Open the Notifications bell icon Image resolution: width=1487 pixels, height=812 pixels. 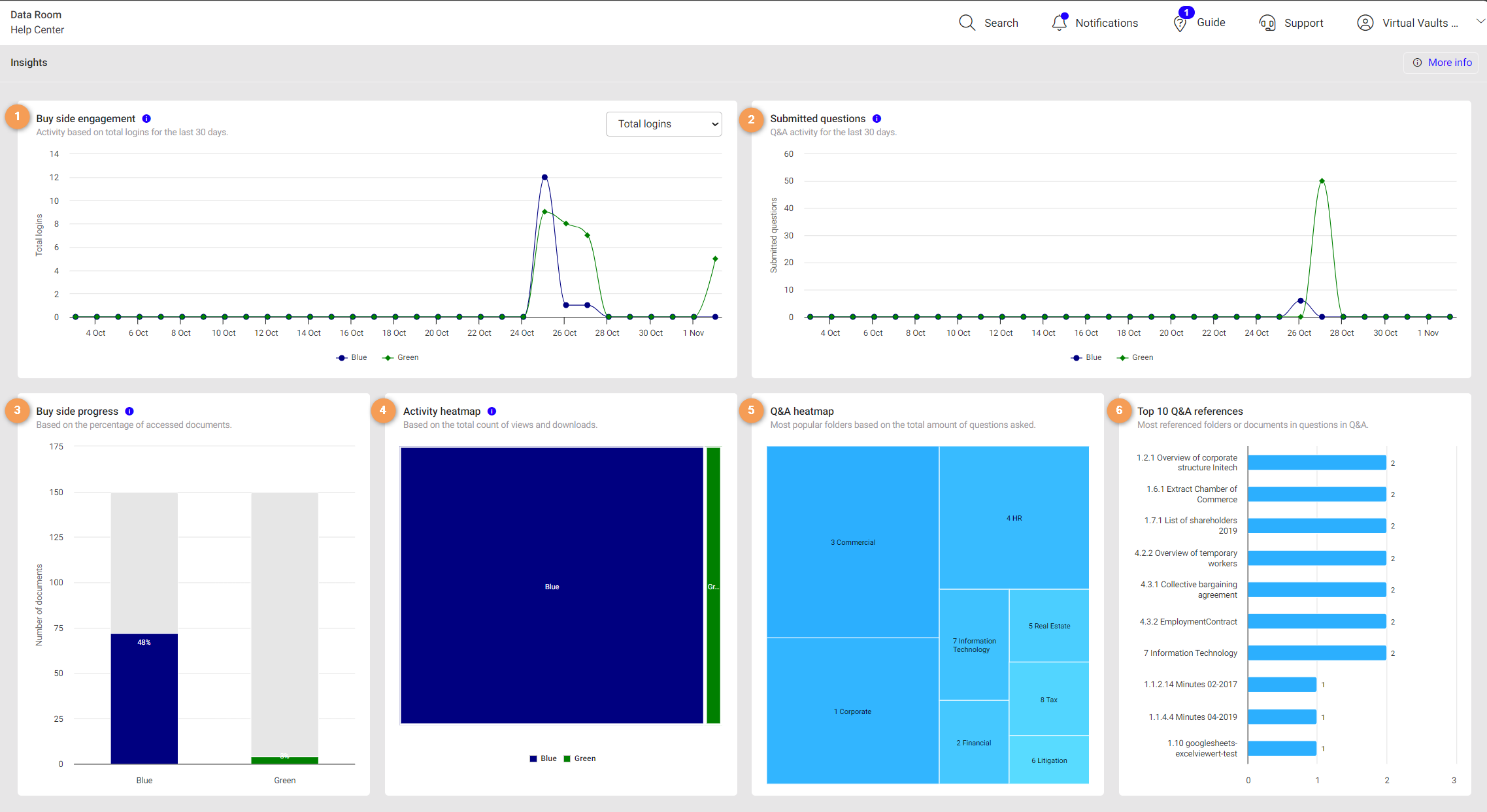pos(1059,23)
